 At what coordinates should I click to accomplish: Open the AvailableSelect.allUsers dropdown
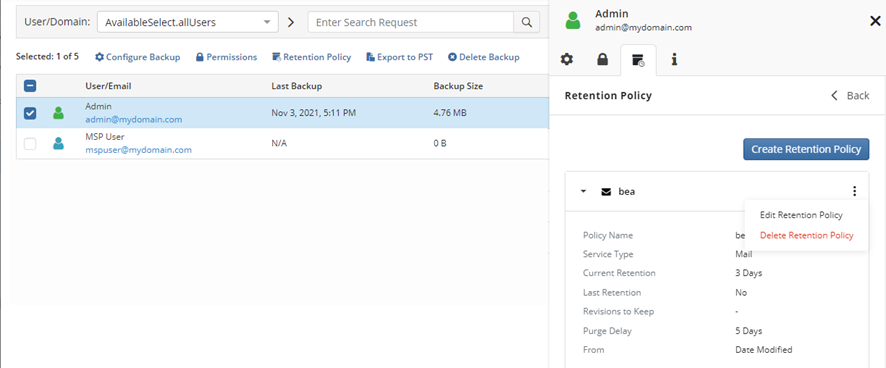(188, 23)
